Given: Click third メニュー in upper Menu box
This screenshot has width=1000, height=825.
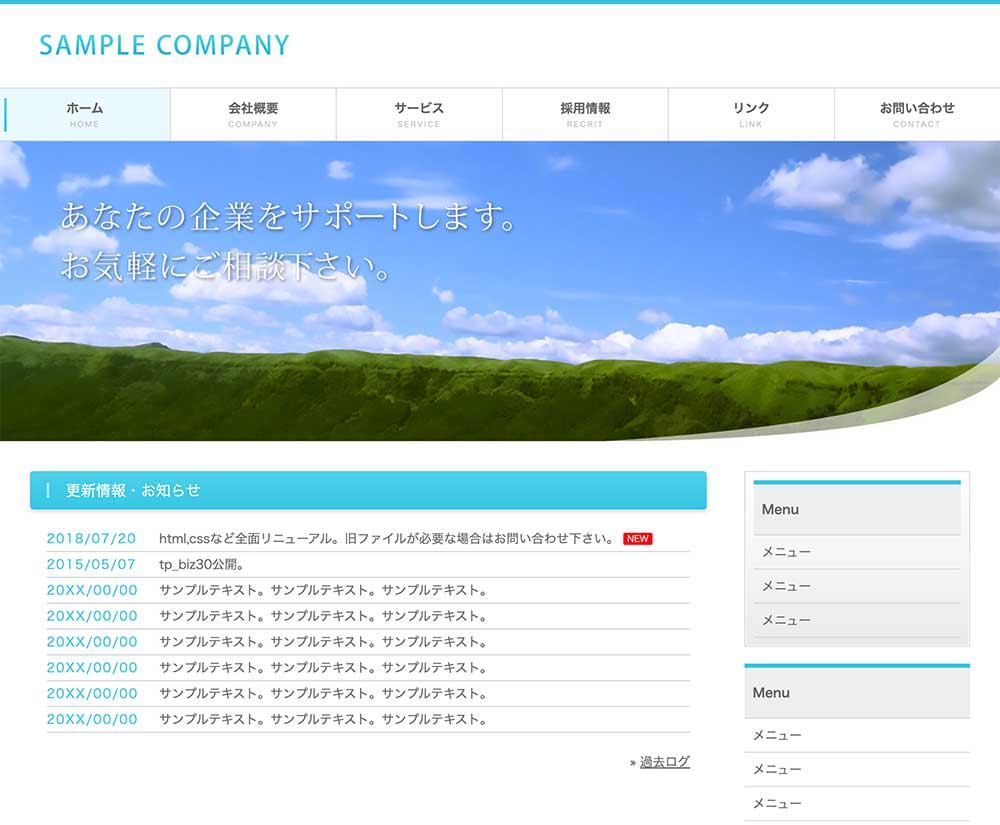Looking at the screenshot, I should click(857, 620).
